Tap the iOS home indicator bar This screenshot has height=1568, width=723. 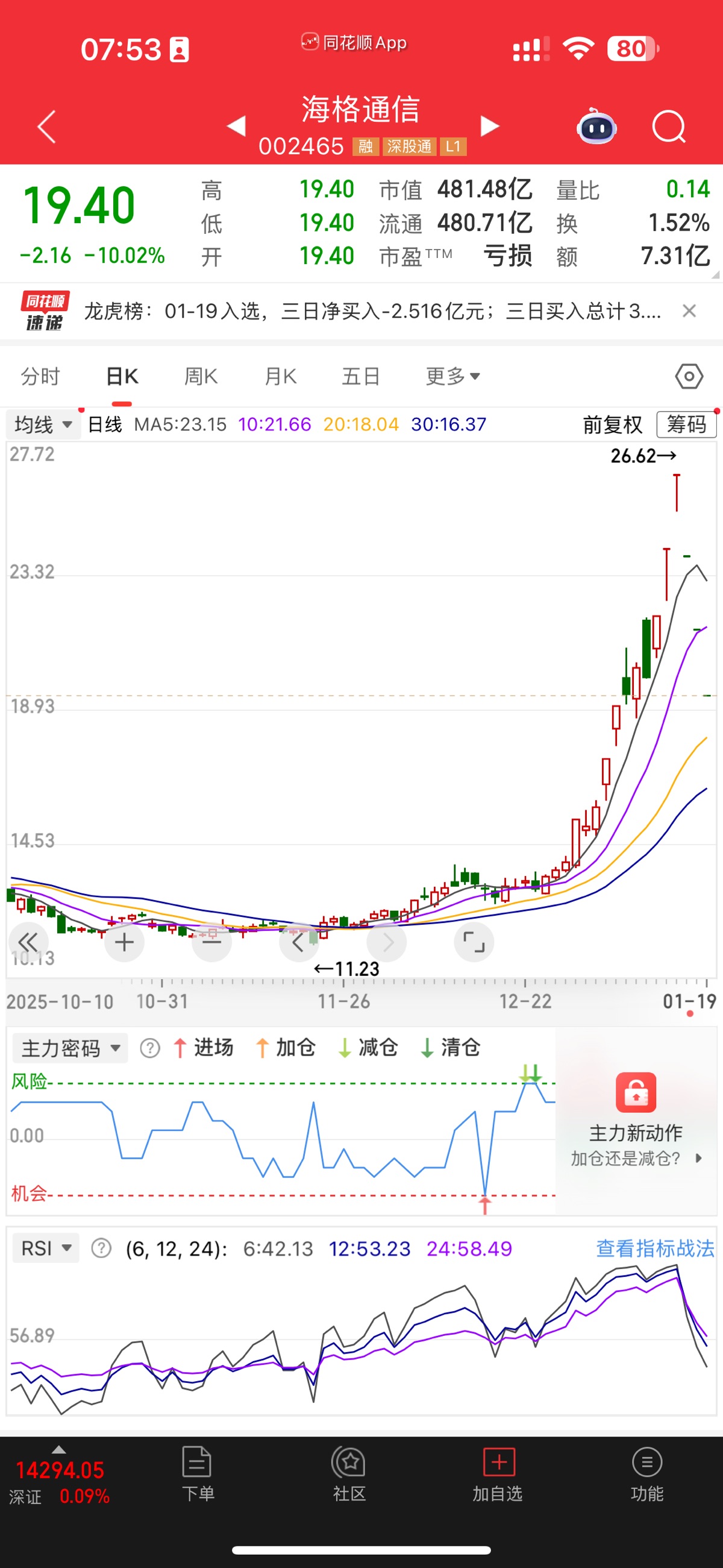[x=361, y=1550]
